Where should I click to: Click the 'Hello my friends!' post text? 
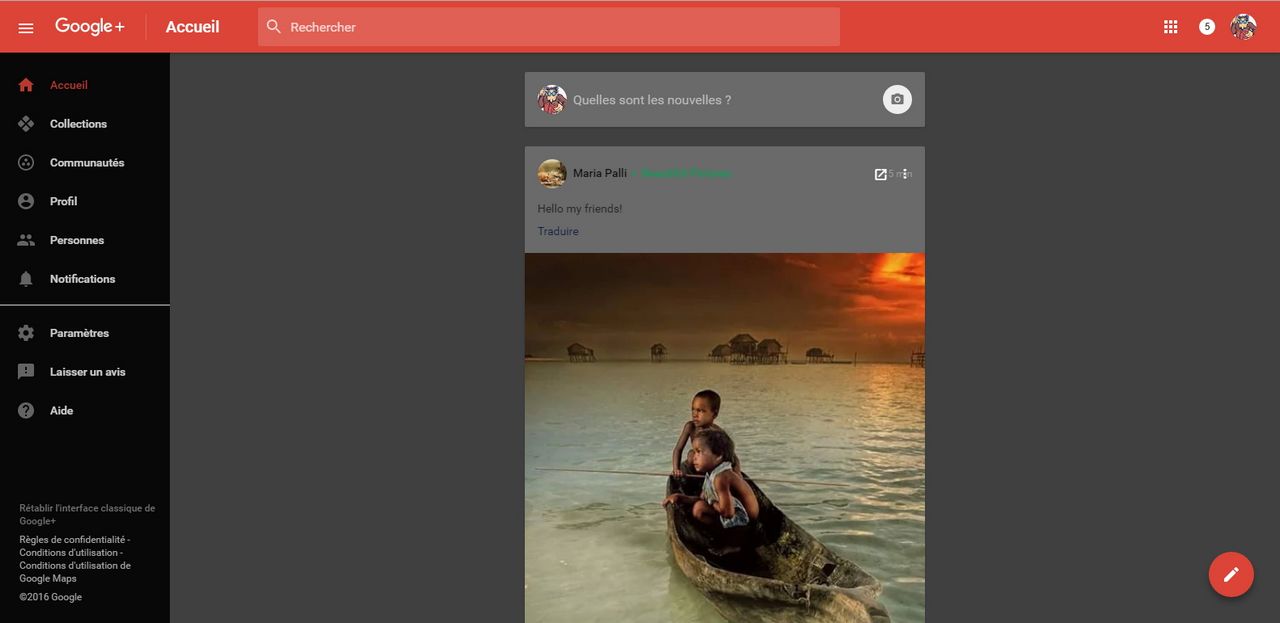tap(580, 209)
